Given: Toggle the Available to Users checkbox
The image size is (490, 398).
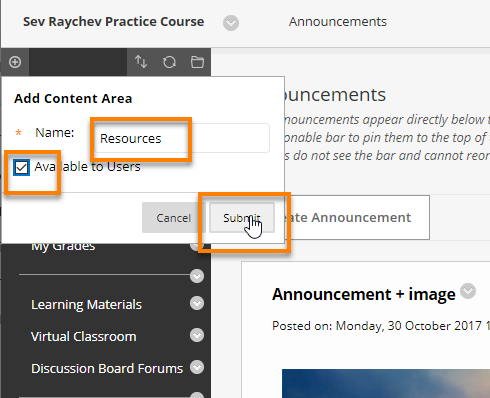Looking at the screenshot, I should [x=21, y=167].
